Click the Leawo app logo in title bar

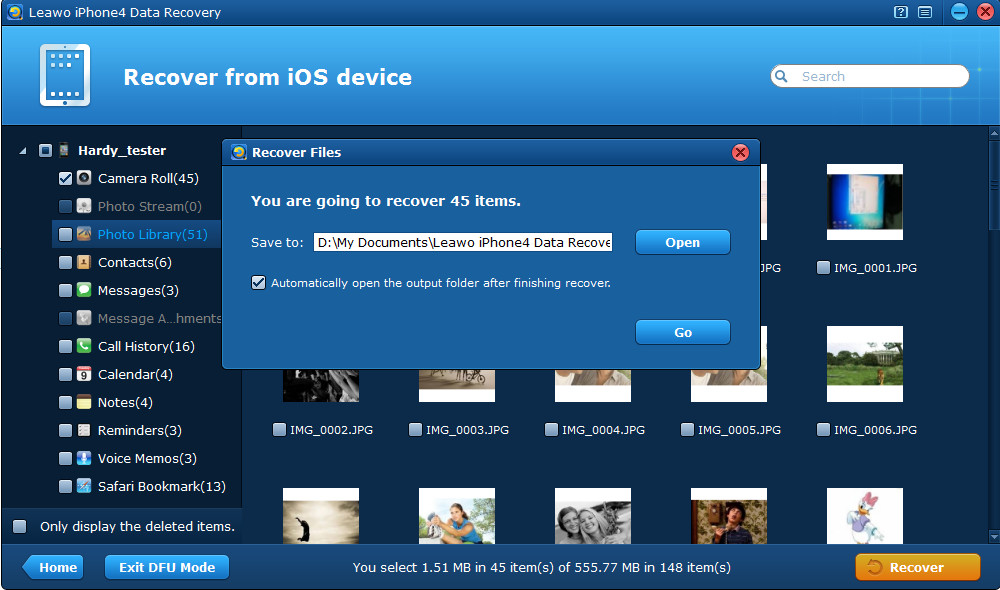pyautogui.click(x=15, y=12)
